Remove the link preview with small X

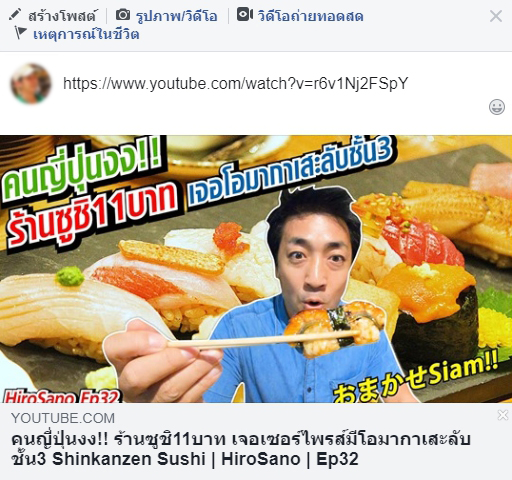[503, 415]
